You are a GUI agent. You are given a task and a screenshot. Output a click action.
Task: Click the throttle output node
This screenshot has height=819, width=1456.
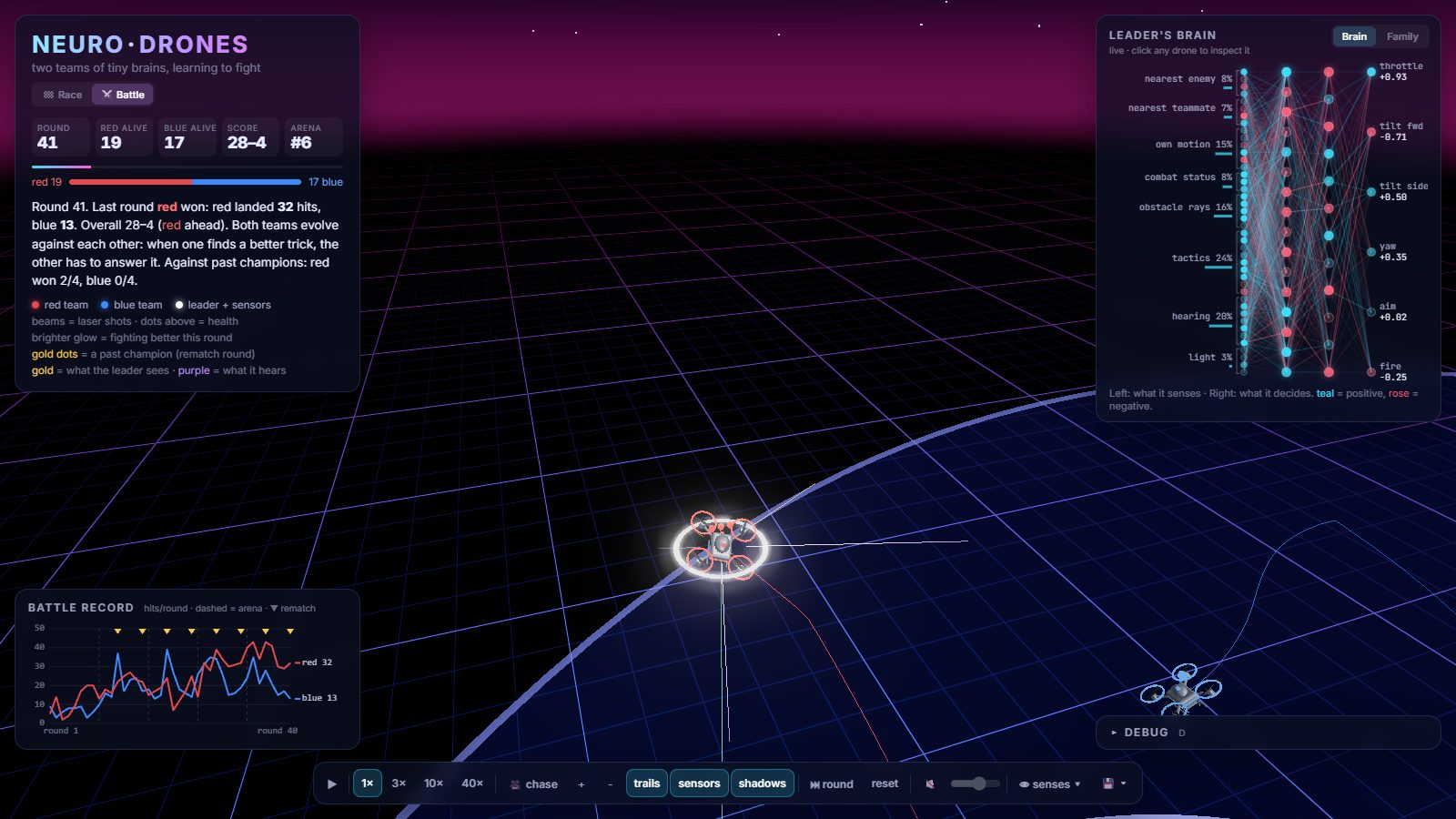point(1370,72)
